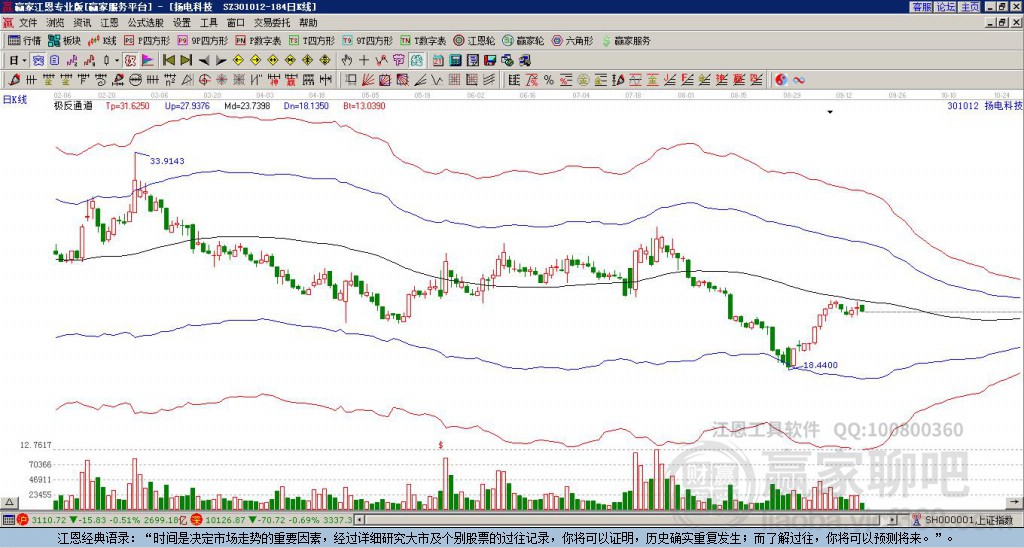This screenshot has width=1024, height=548.
Task: Select the angle lines tool
Action: [x=421, y=80]
